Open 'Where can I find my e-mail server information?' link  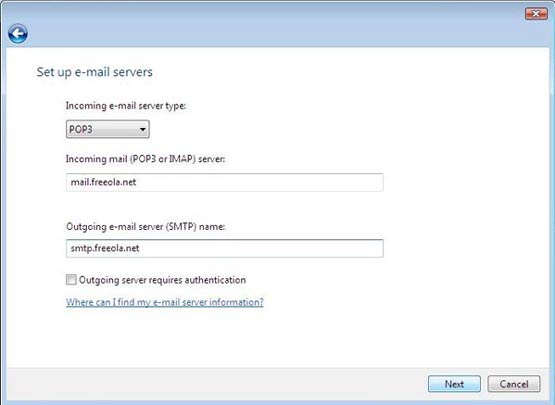coord(165,302)
